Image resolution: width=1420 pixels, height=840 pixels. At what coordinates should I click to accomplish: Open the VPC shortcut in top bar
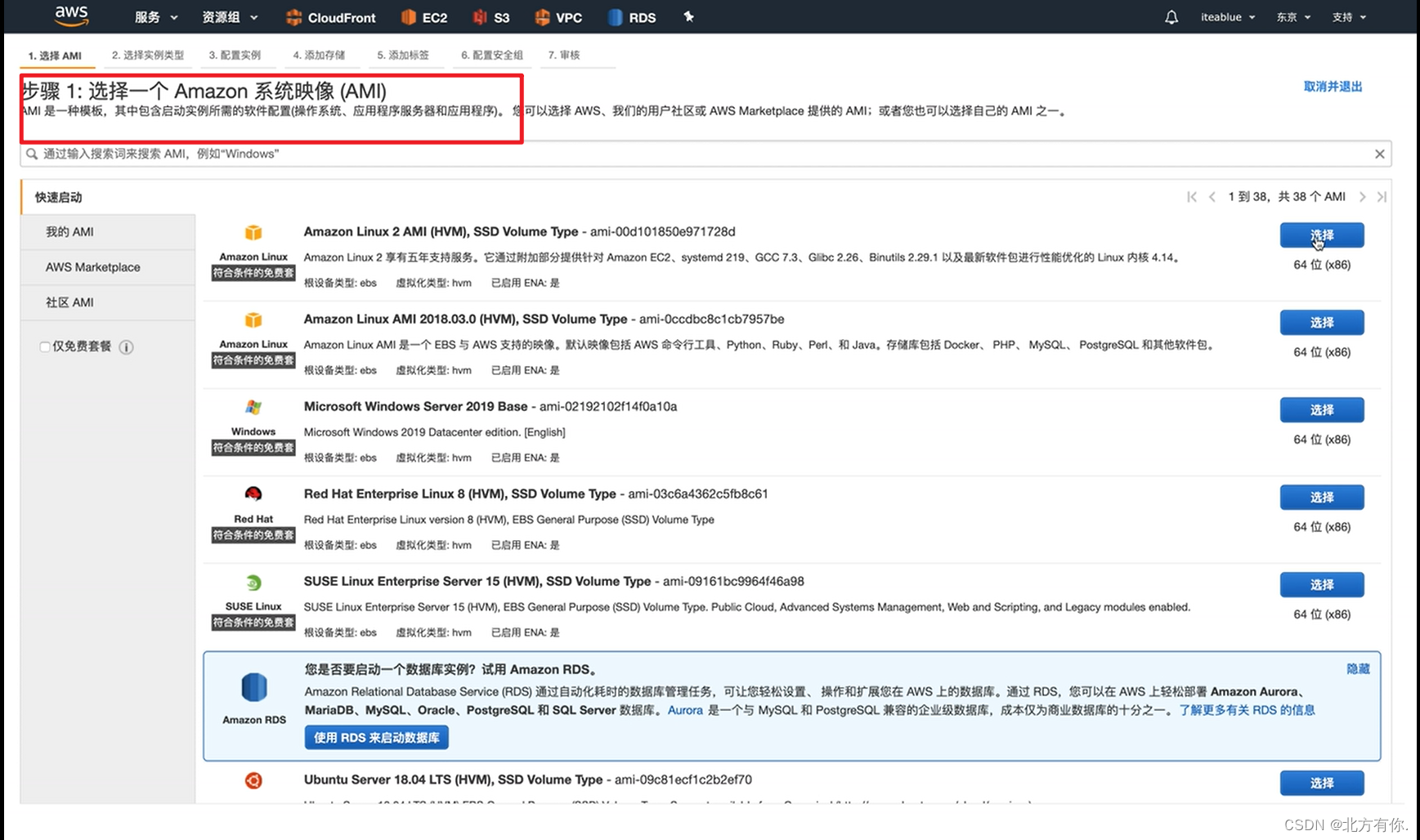coord(558,17)
